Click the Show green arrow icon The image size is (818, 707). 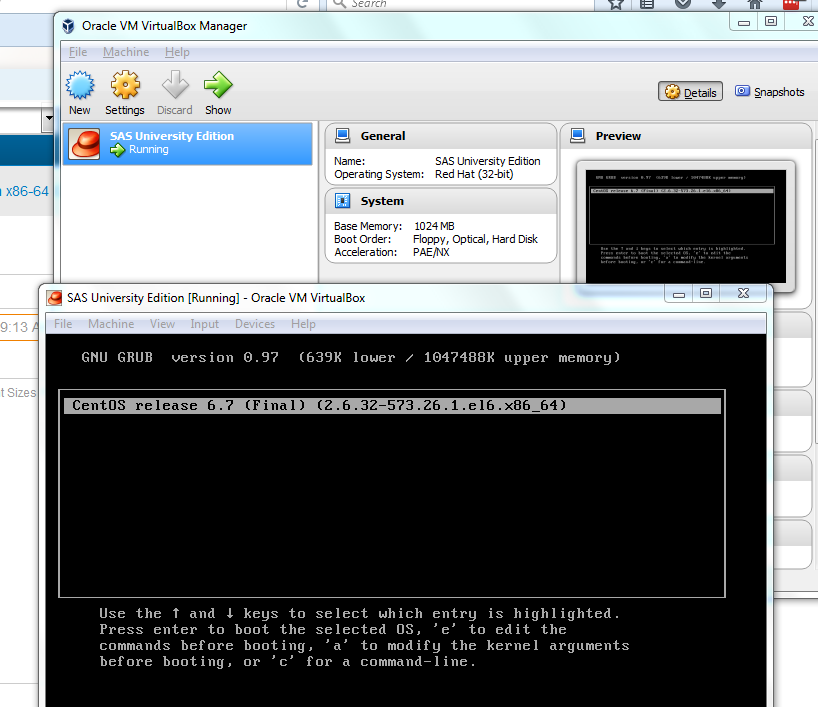point(218,85)
